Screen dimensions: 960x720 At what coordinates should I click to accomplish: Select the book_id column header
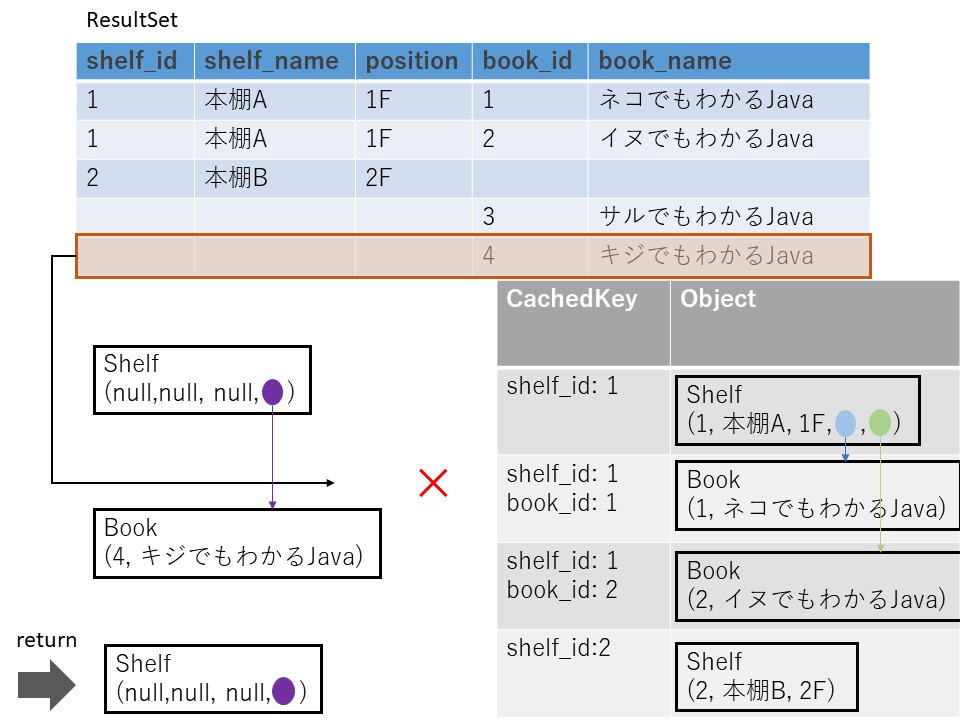coord(528,61)
